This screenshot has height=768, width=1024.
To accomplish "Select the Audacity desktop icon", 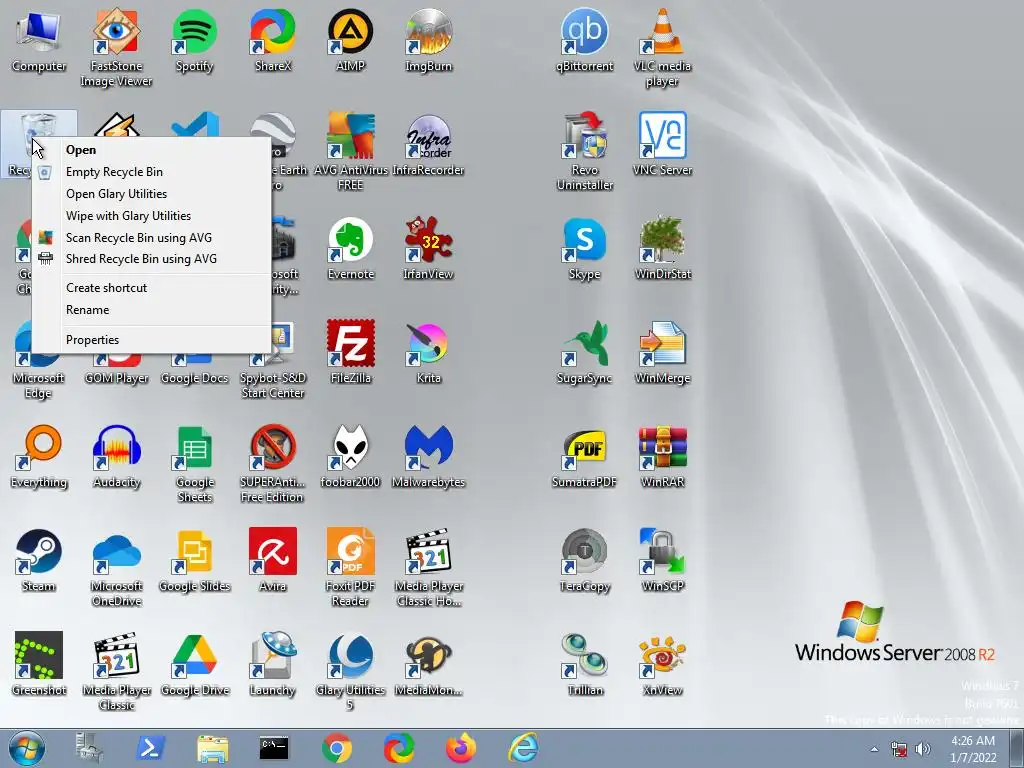I will pos(116,457).
